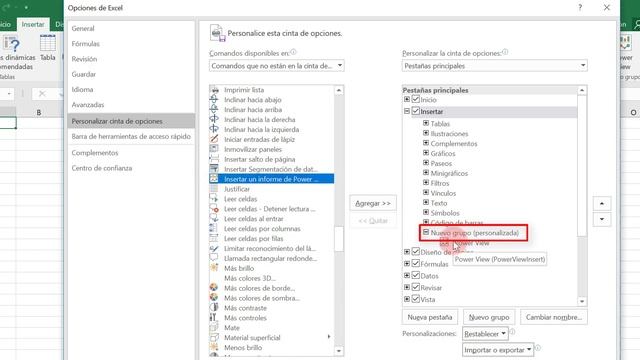
Task: Select the Texto group in tree
Action: coord(439,203)
